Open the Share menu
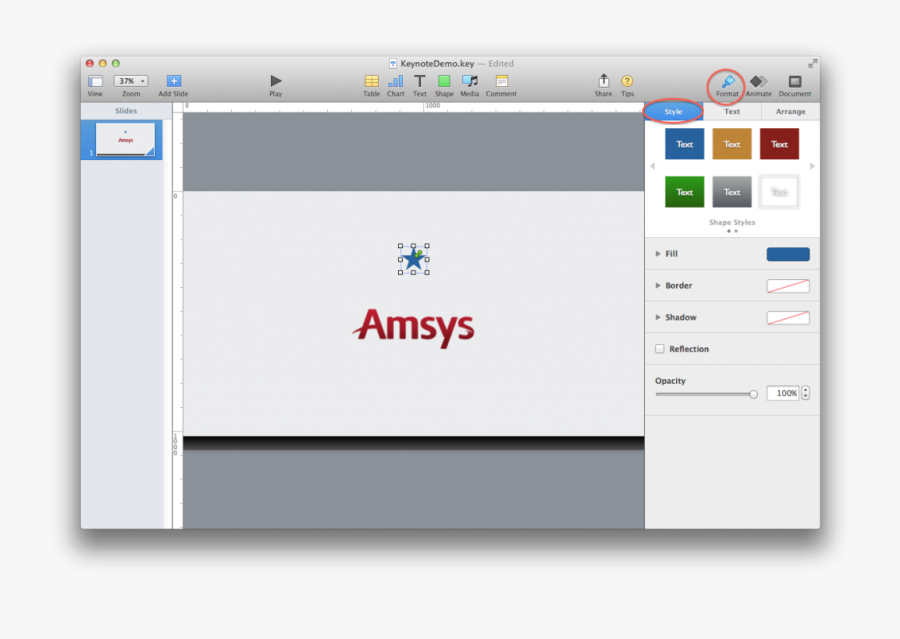 (x=604, y=82)
